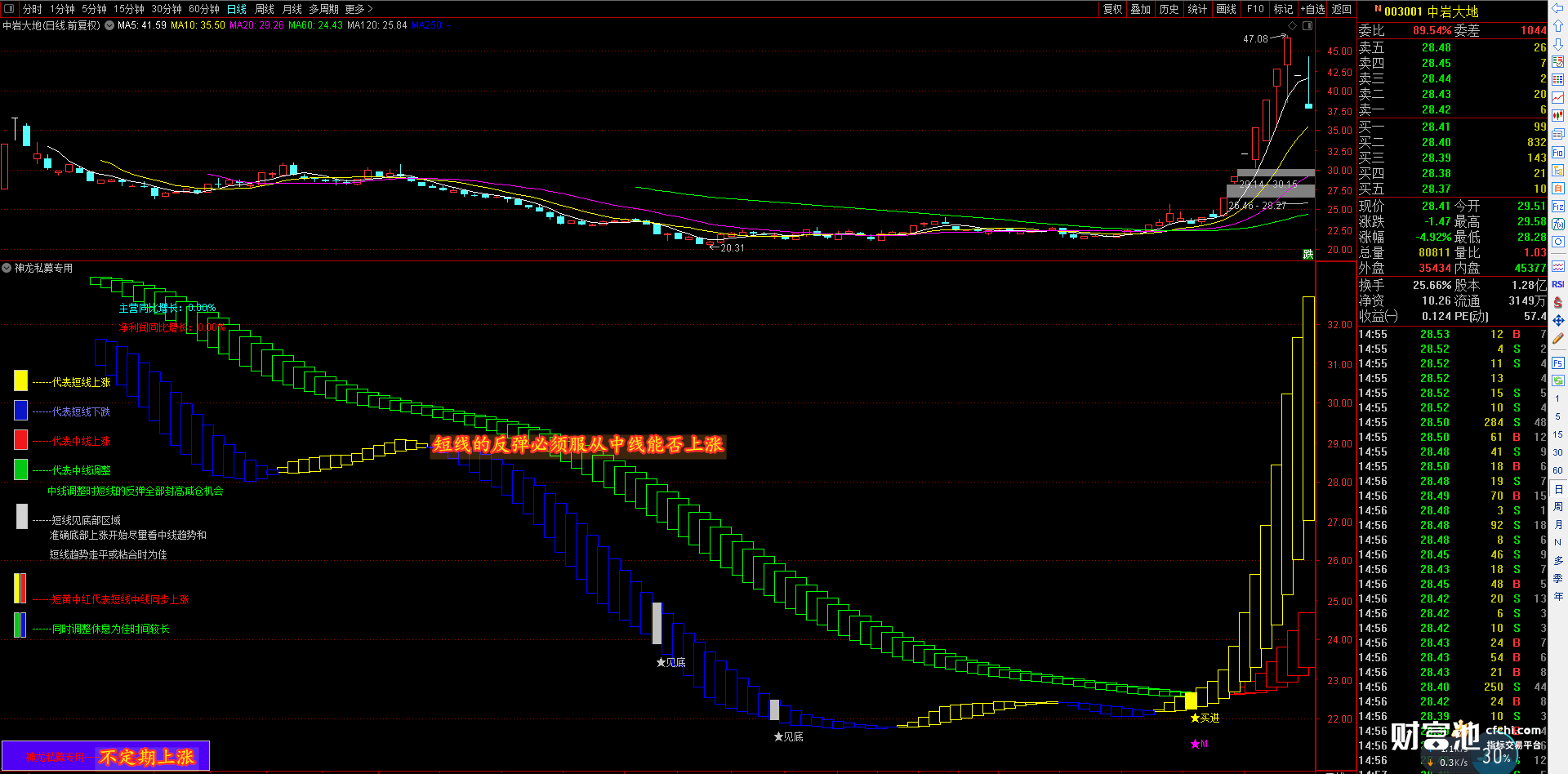Screen dimensions: 1568x774
Task: Open the red line trend chart icon
Action: tap(1557, 97)
